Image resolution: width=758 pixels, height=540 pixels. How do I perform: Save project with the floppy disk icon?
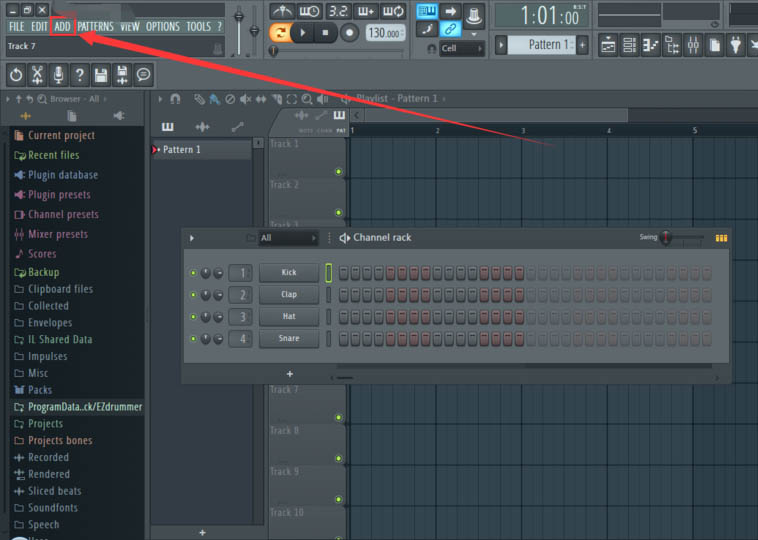click(x=101, y=75)
